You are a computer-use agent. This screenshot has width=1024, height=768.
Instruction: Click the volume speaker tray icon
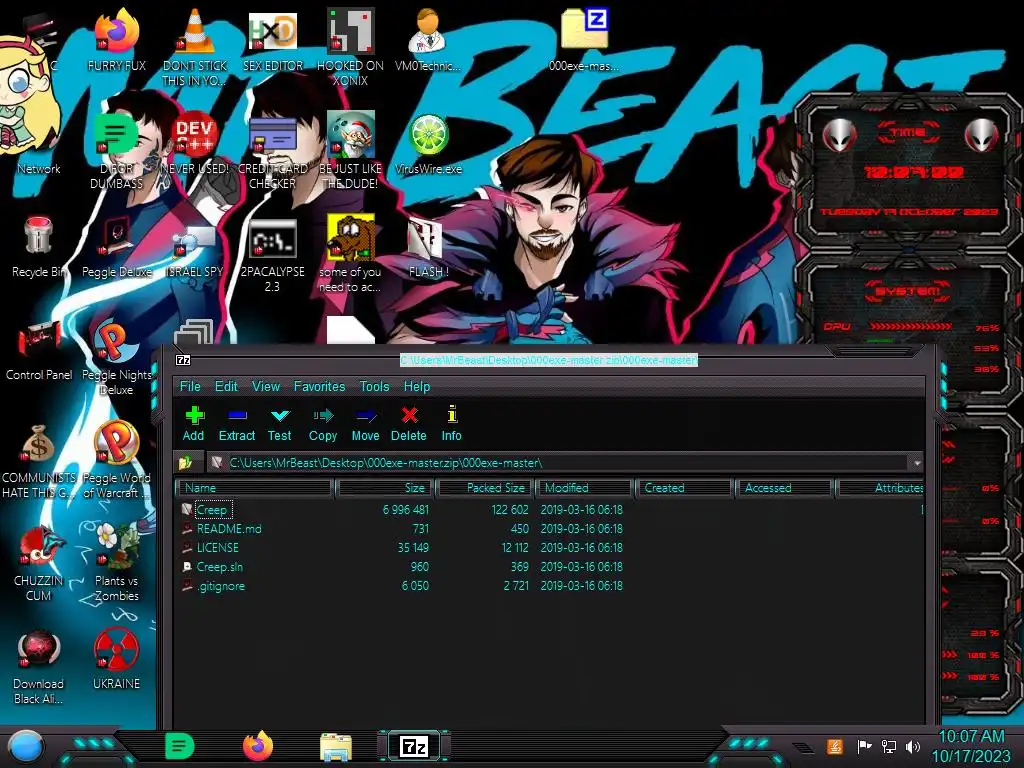tap(912, 746)
